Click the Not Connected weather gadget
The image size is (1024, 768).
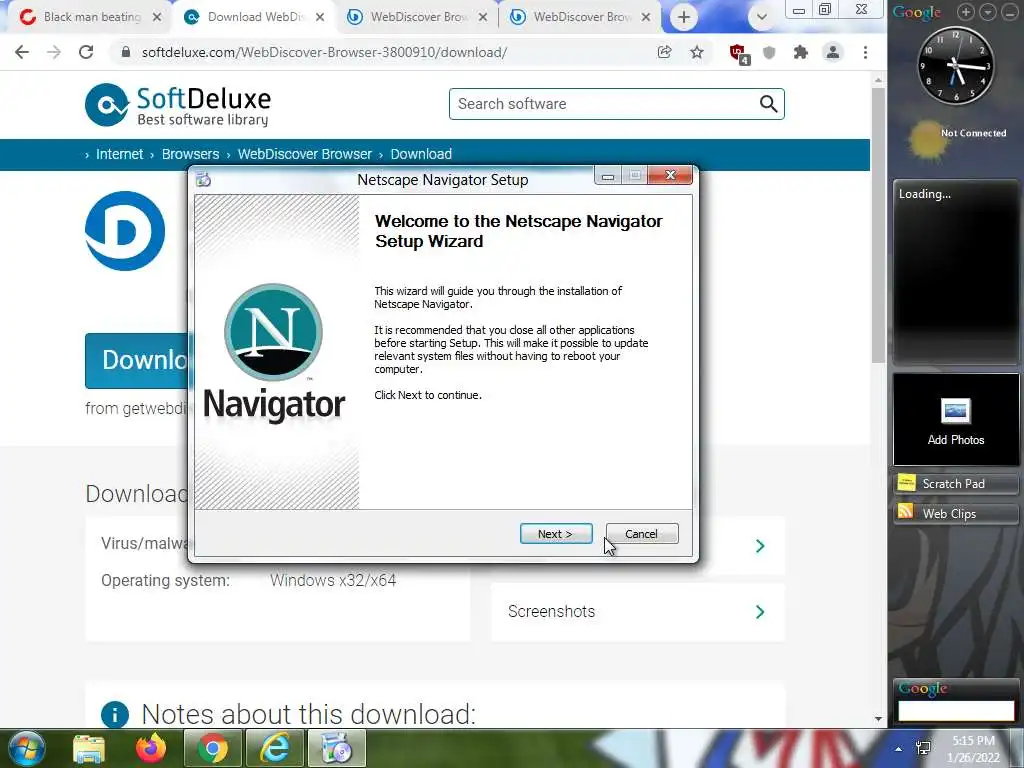click(957, 139)
